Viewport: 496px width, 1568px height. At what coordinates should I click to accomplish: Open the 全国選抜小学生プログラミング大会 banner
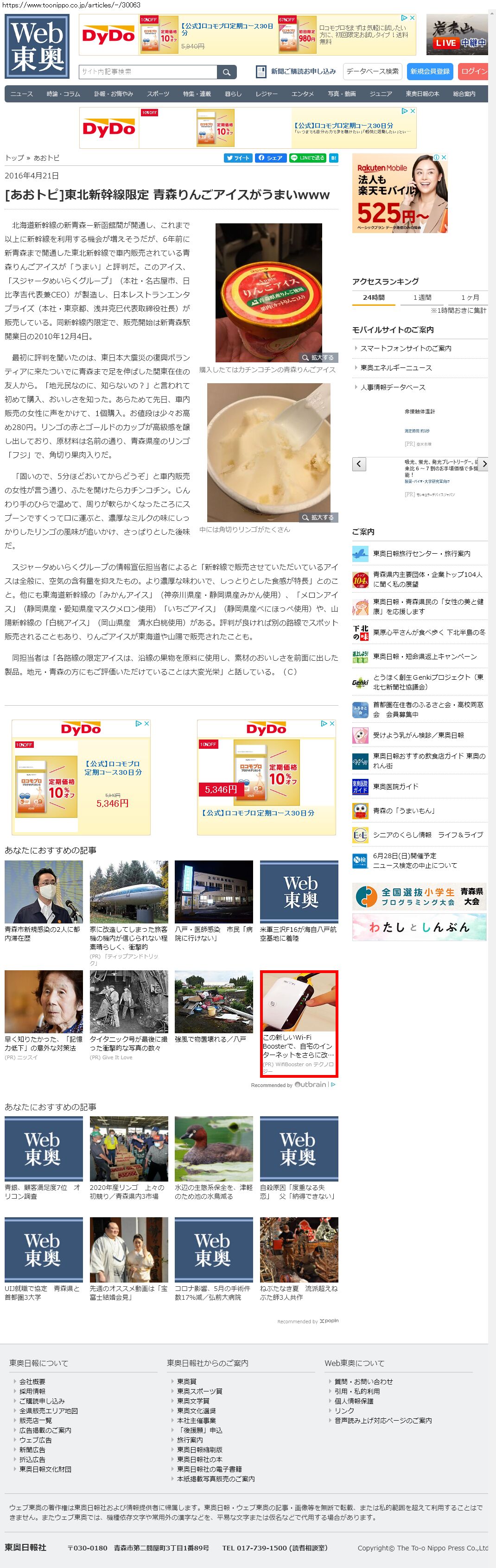point(420,897)
